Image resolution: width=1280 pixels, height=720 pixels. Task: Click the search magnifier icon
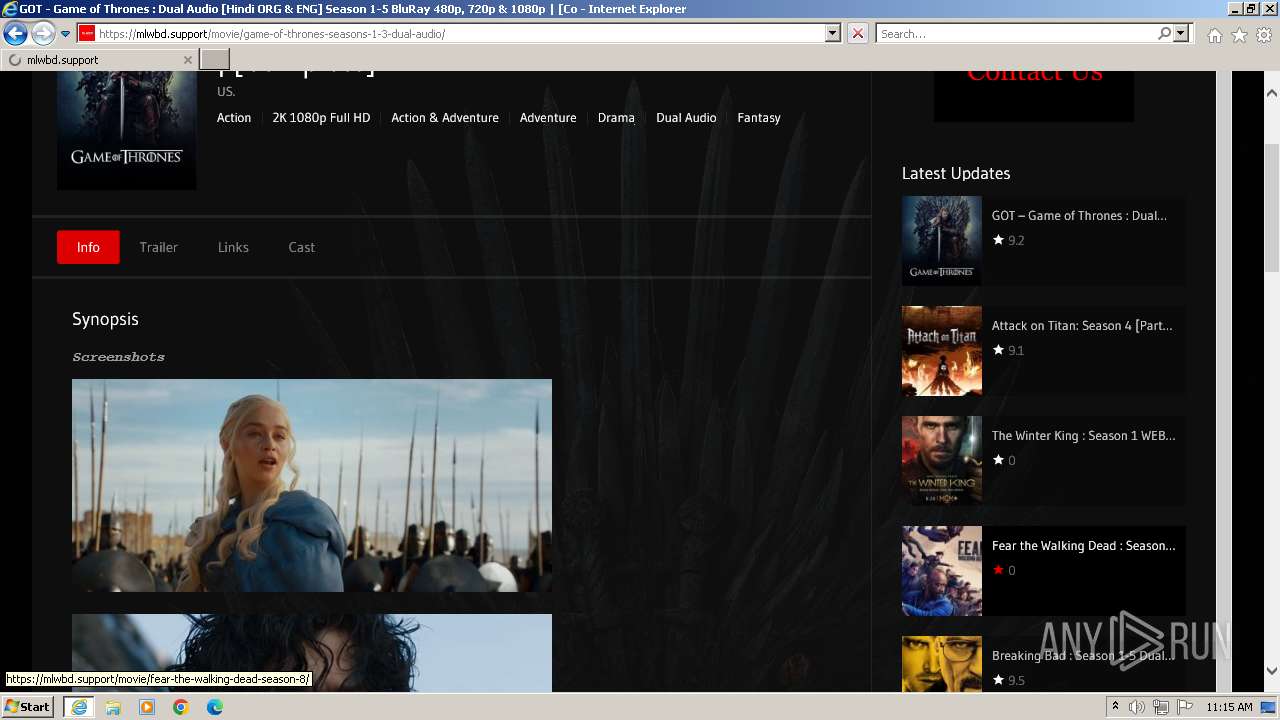1164,34
